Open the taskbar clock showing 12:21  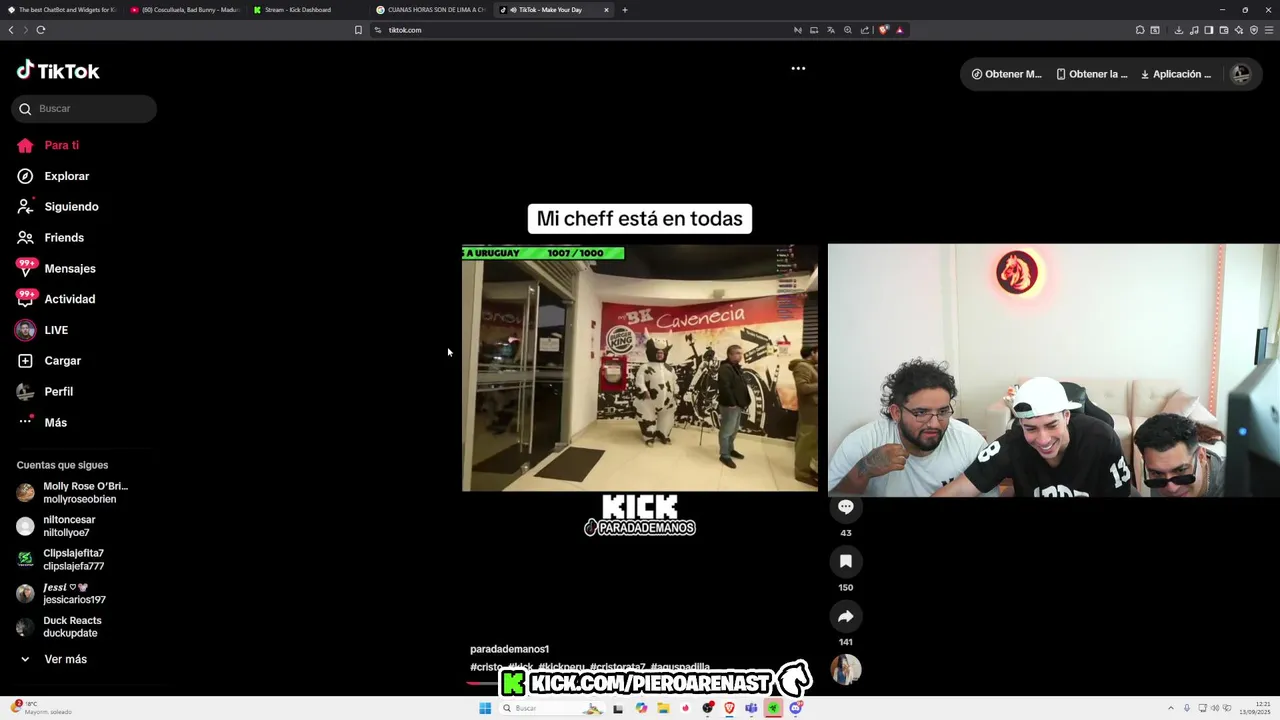[x=1255, y=708]
